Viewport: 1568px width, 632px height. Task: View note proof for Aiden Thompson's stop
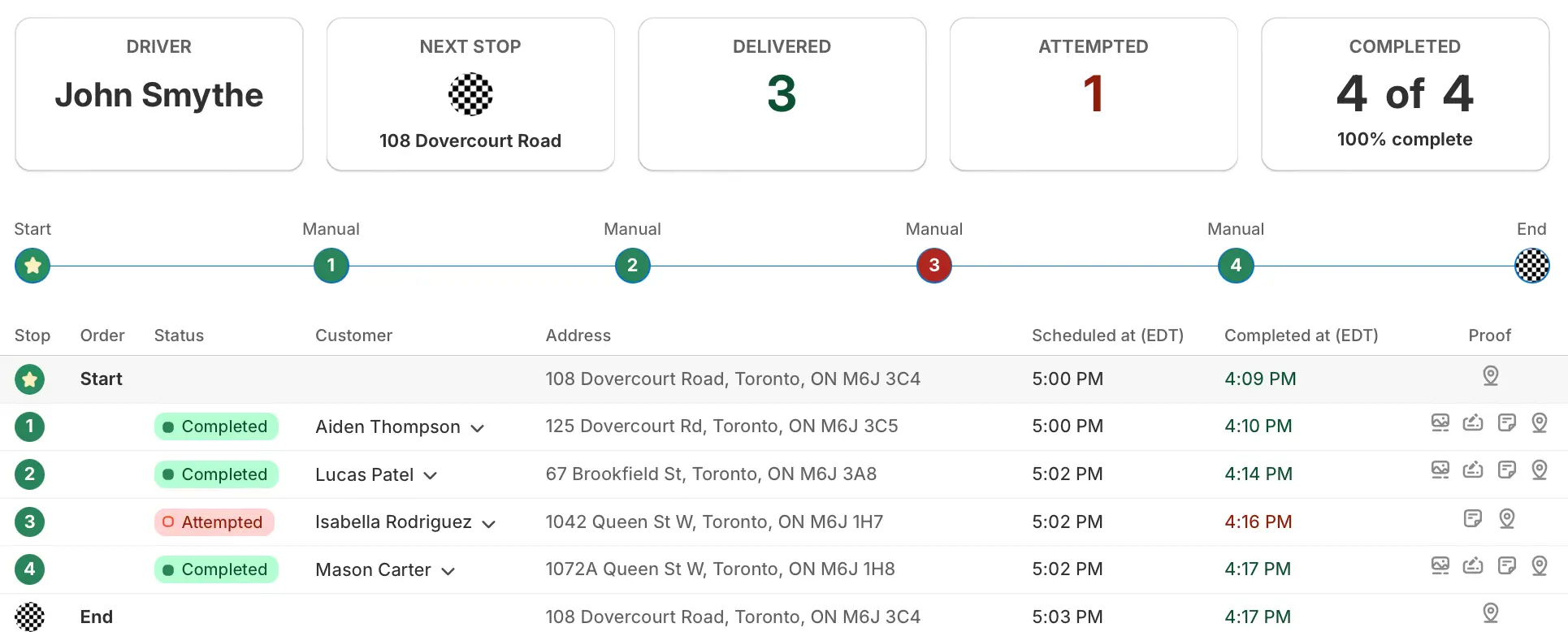coord(1506,422)
